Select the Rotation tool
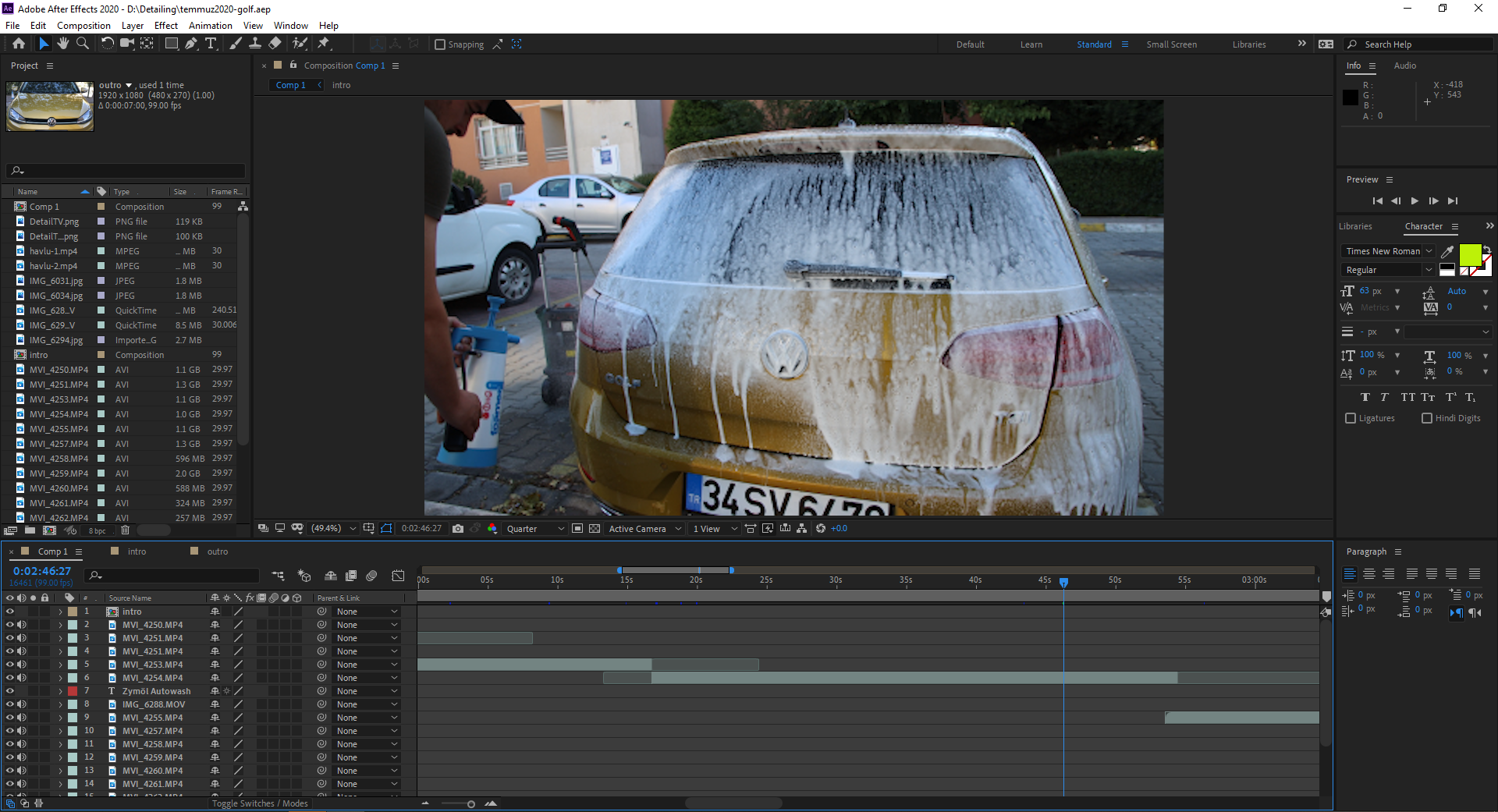Viewport: 1498px width, 812px height. pyautogui.click(x=108, y=44)
